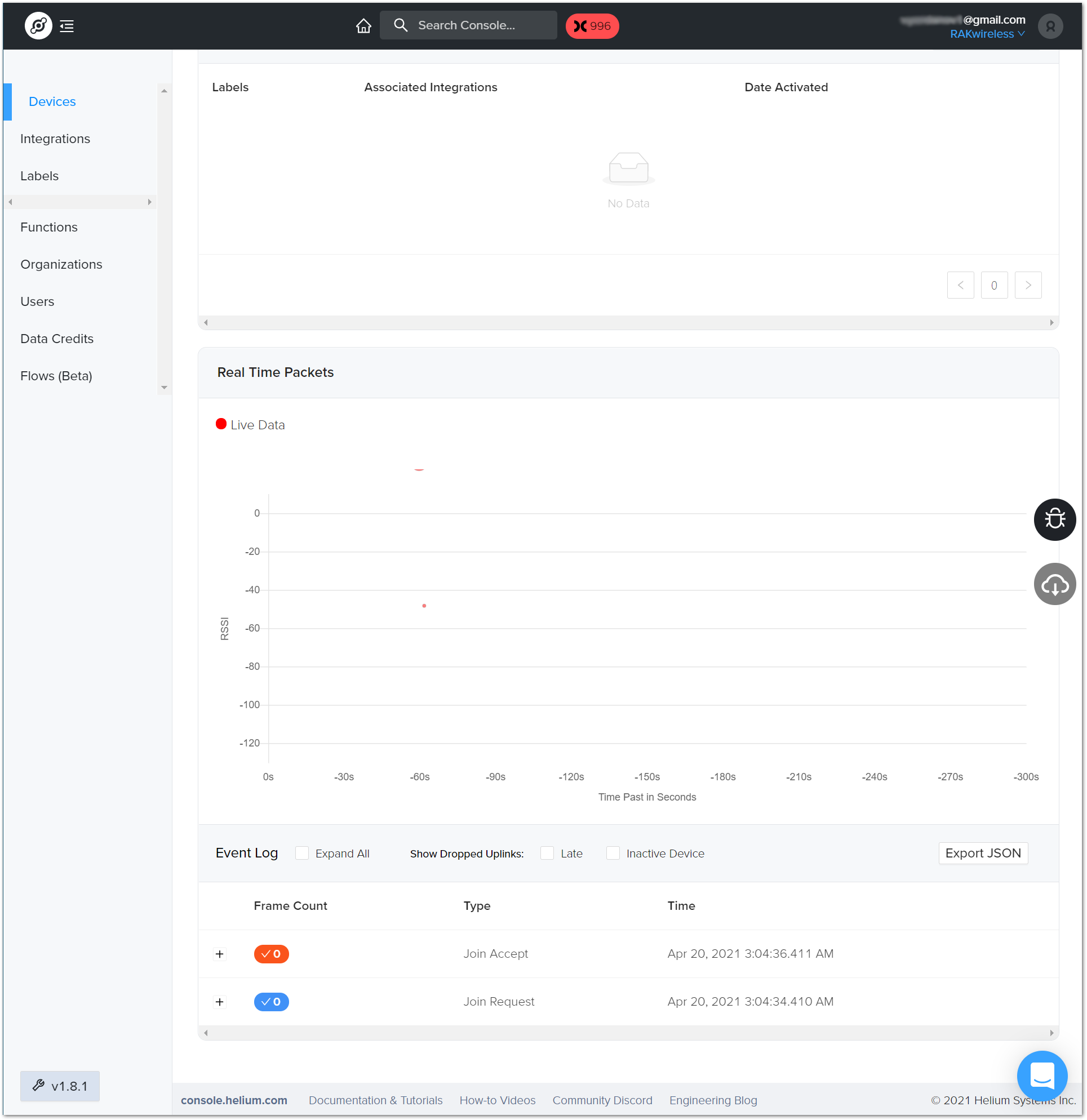Go to the home icon

coord(363,26)
